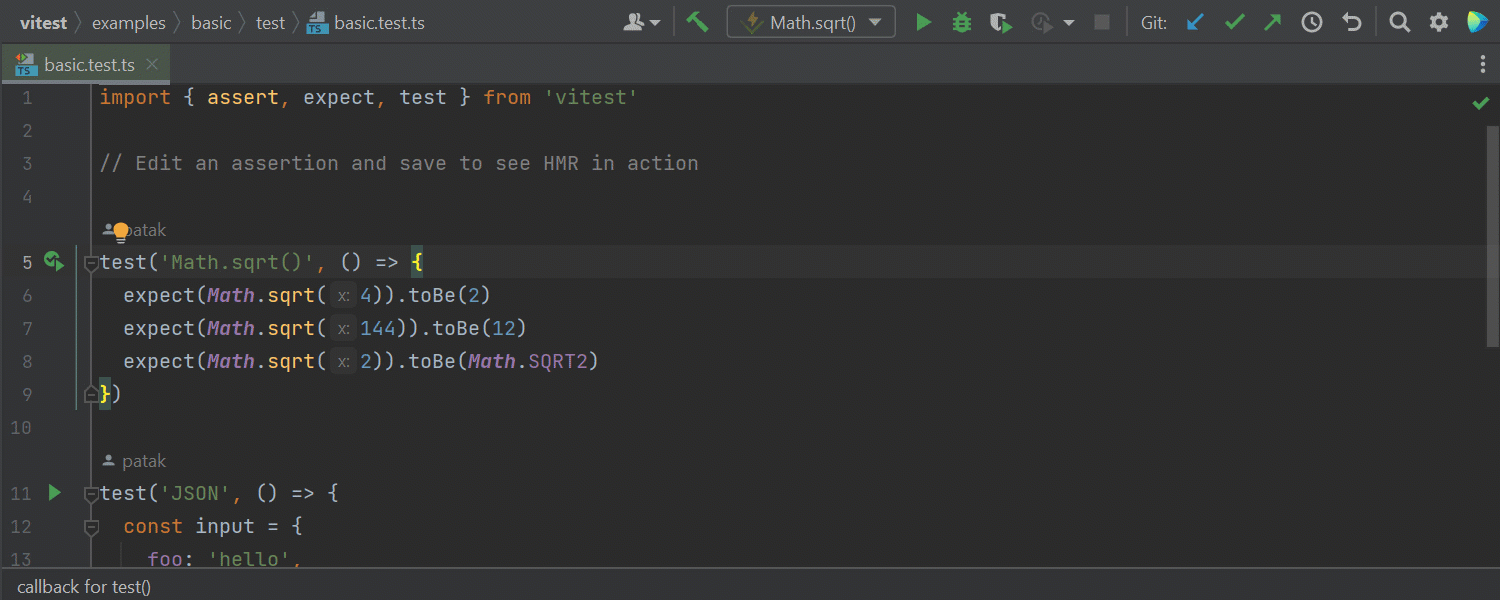Fold the input object at line 12

click(91, 526)
